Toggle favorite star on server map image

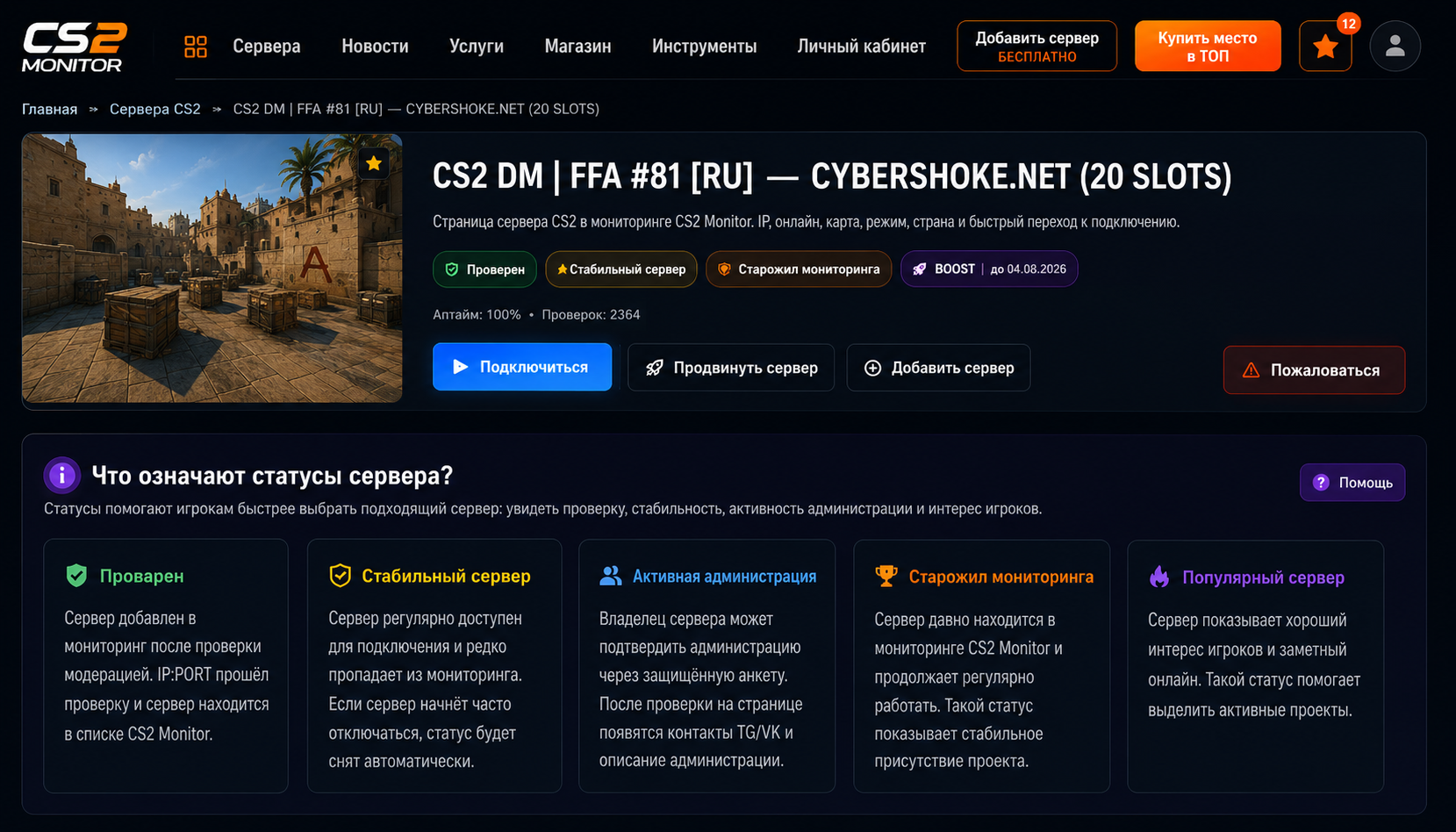coord(374,163)
